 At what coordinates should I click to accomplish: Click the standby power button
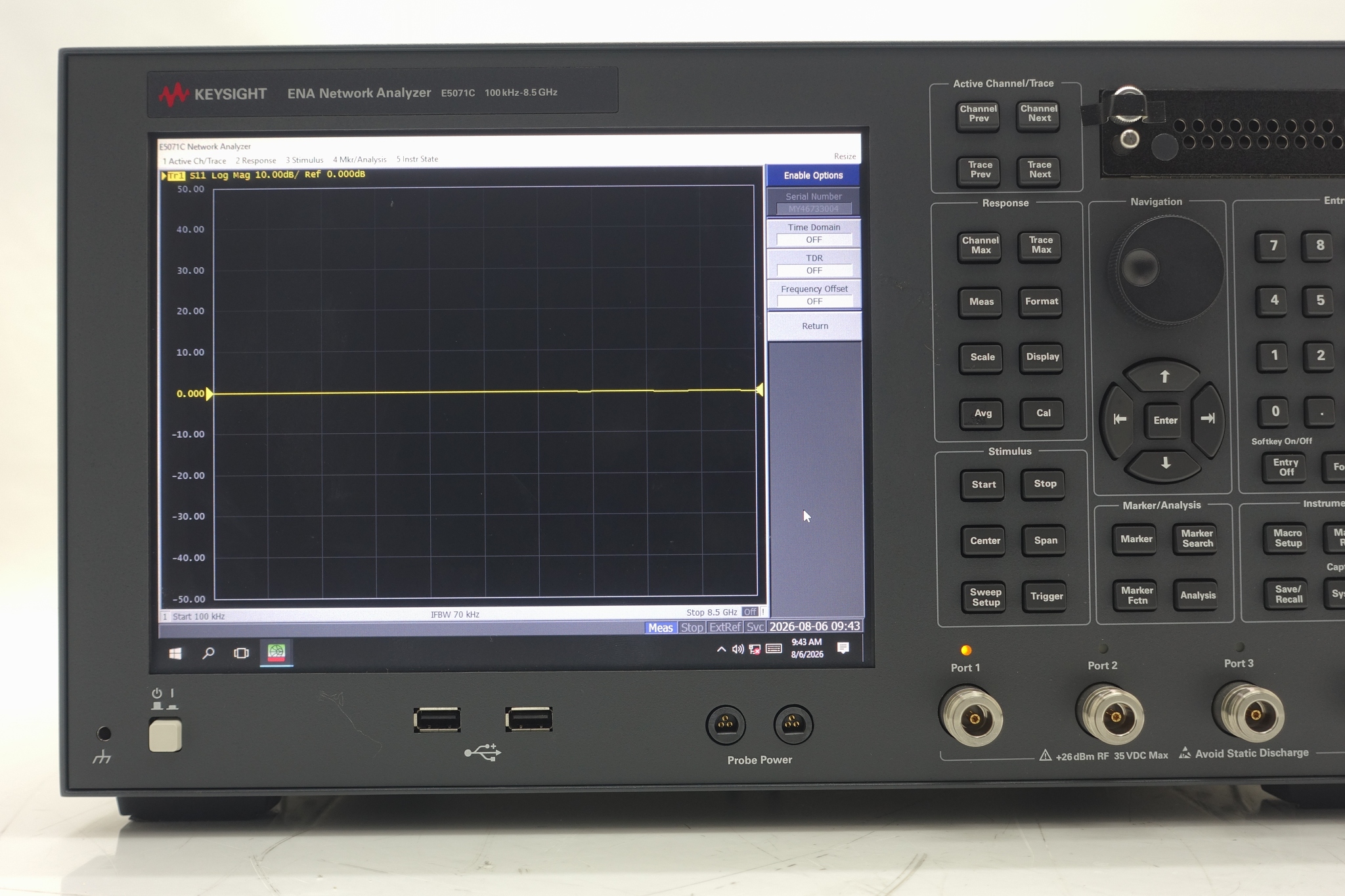point(165,735)
